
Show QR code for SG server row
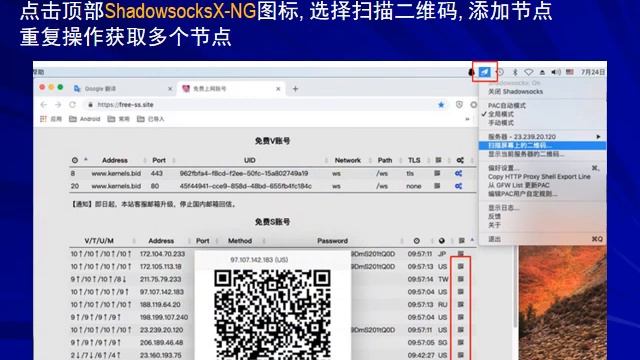point(461,342)
